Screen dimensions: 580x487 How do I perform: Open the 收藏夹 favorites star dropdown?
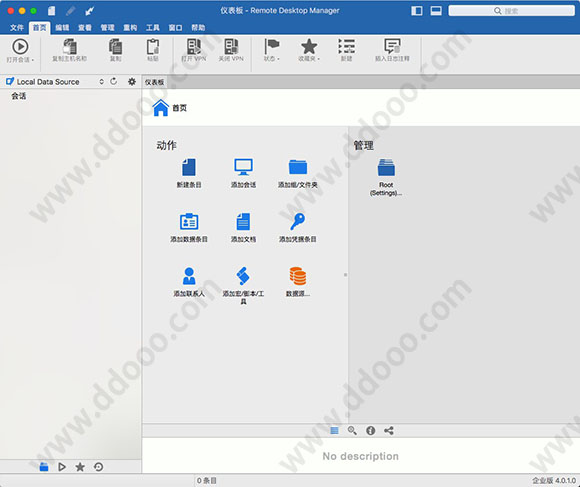coord(309,51)
